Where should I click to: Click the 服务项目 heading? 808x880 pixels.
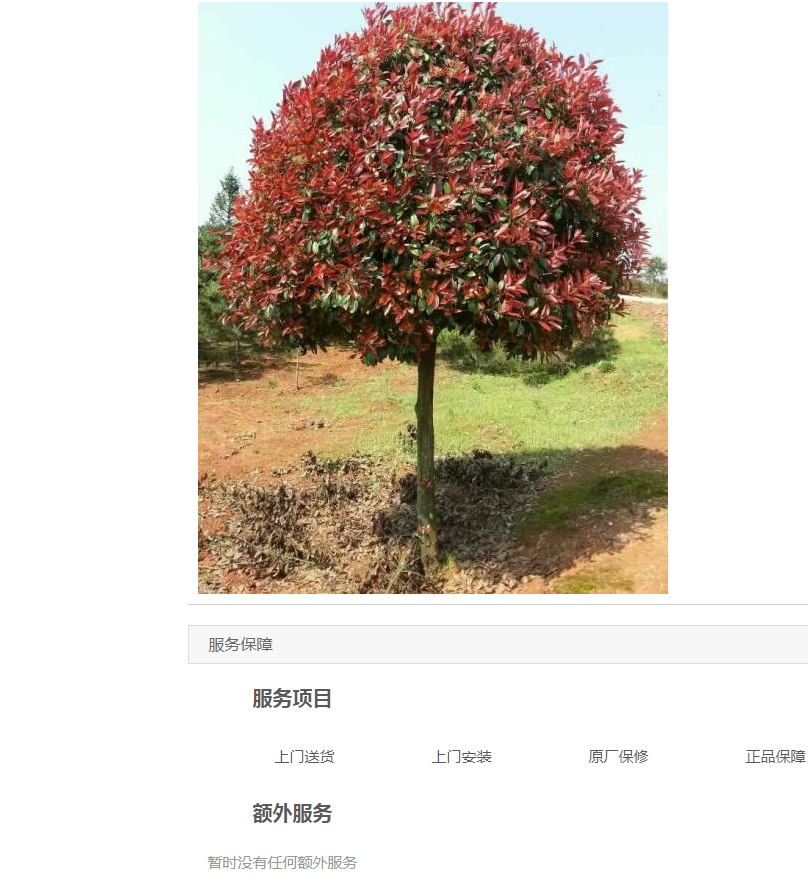292,699
